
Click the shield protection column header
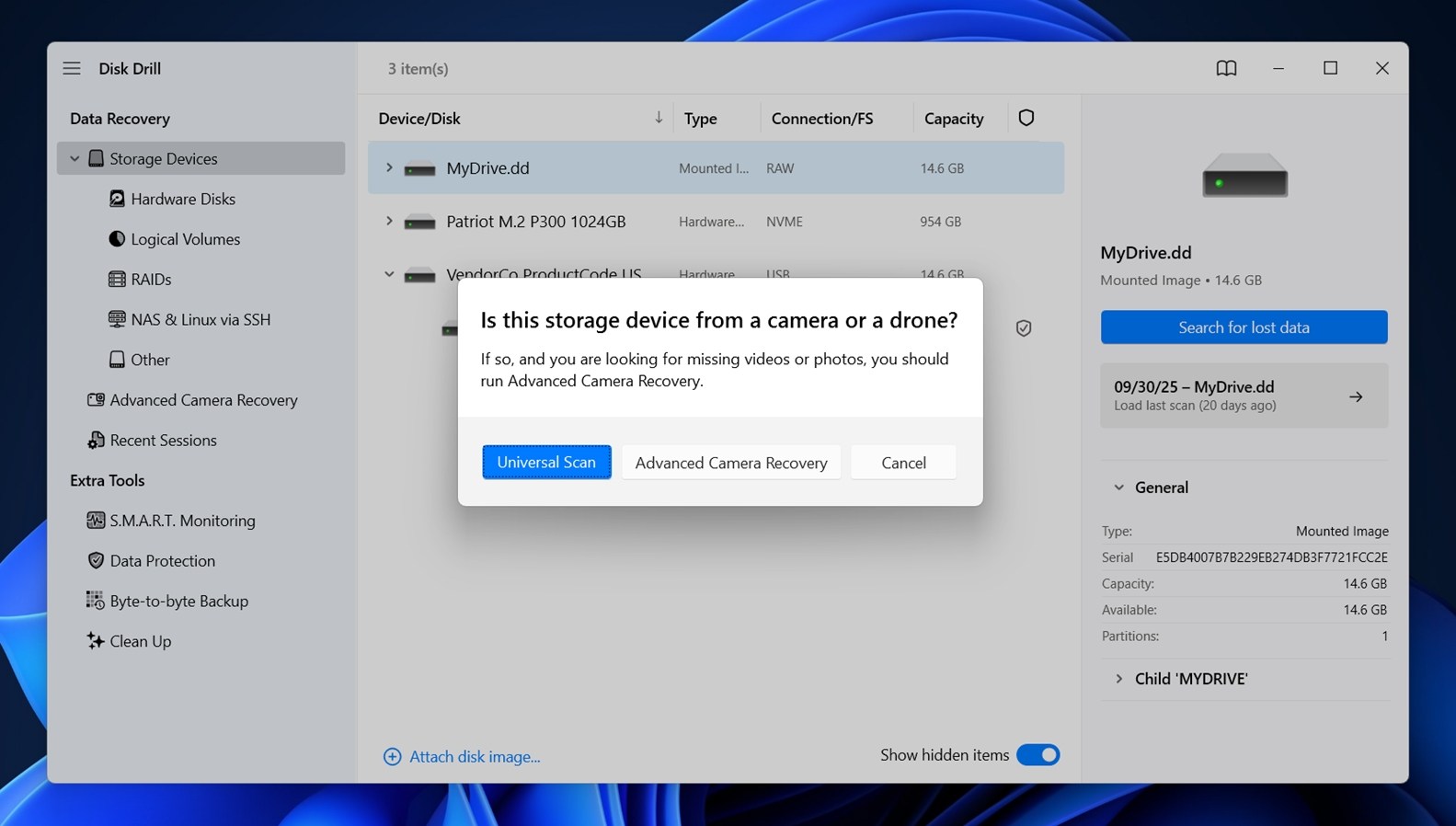[x=1026, y=118]
